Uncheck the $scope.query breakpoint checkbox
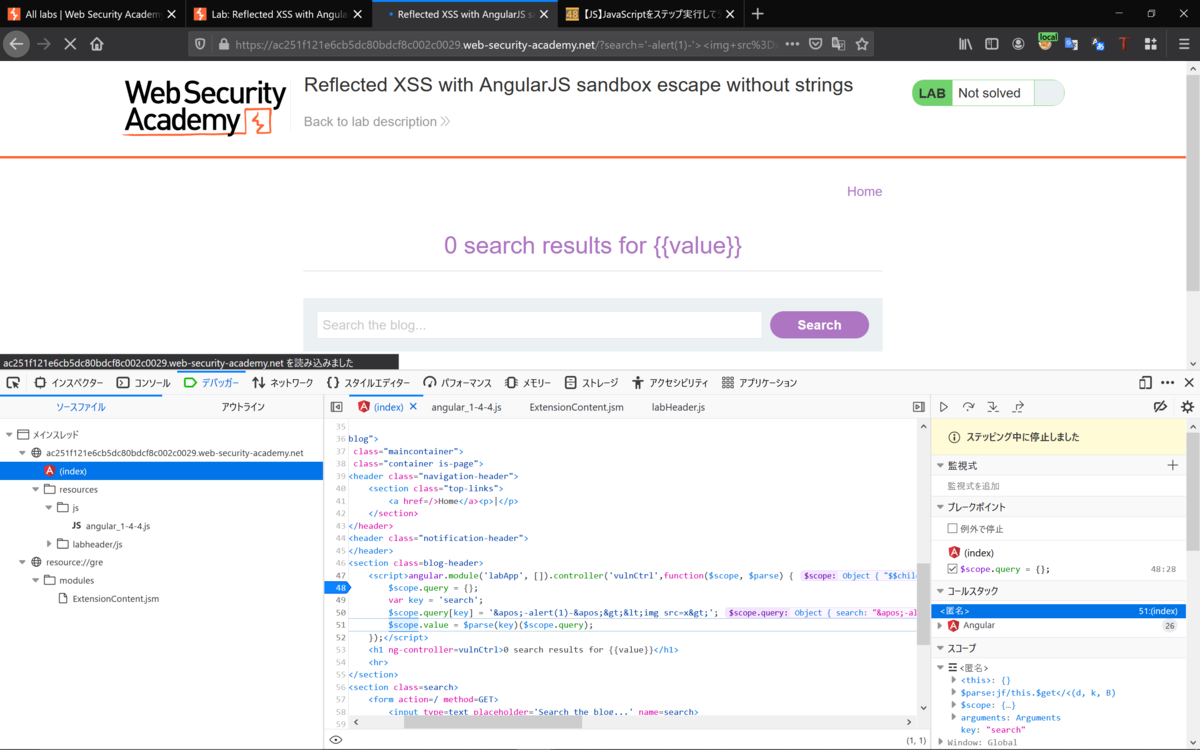The height and width of the screenshot is (750, 1200). [x=953, y=569]
